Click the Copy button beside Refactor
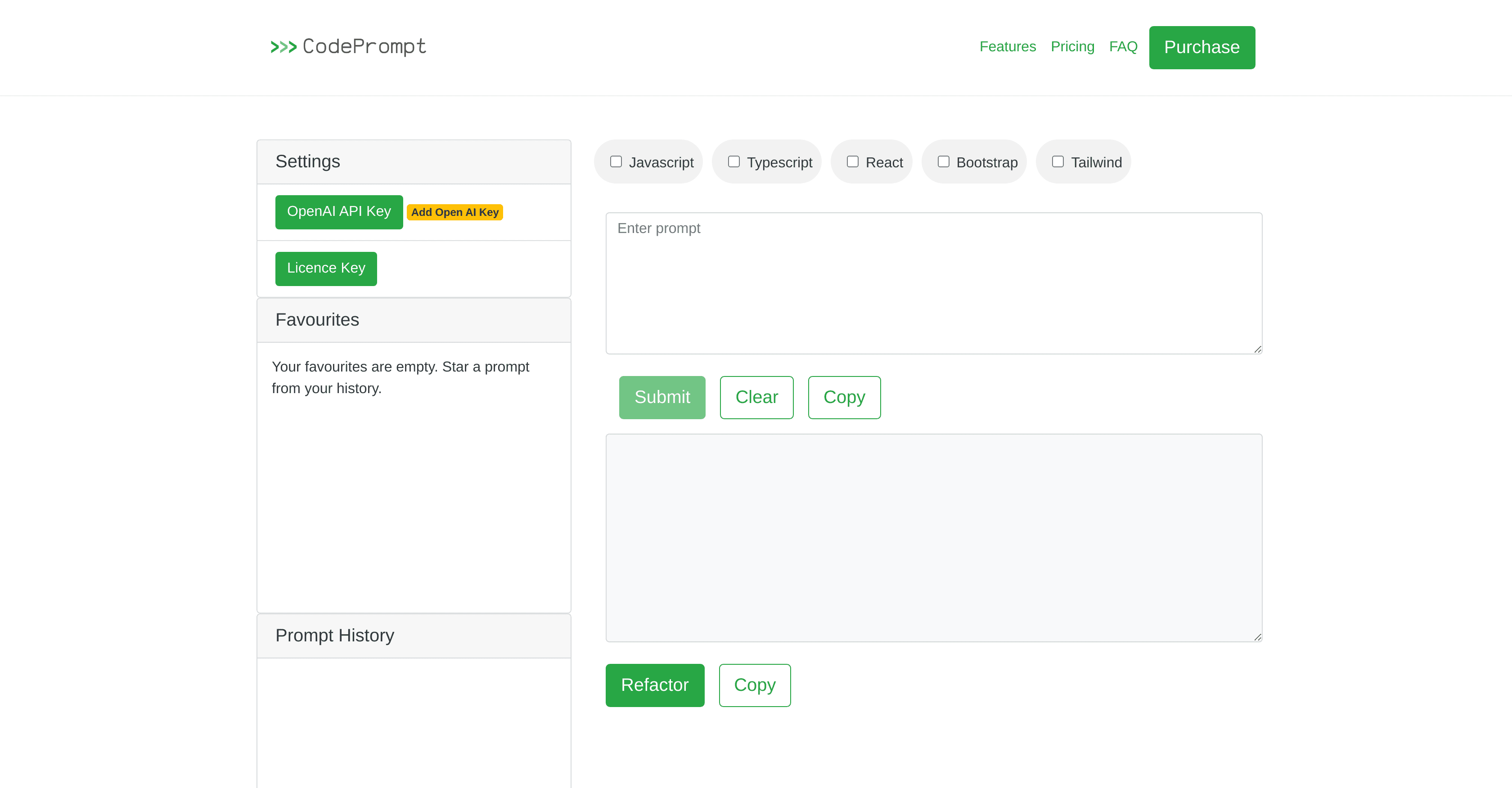Viewport: 1512px width, 788px height. (754, 685)
